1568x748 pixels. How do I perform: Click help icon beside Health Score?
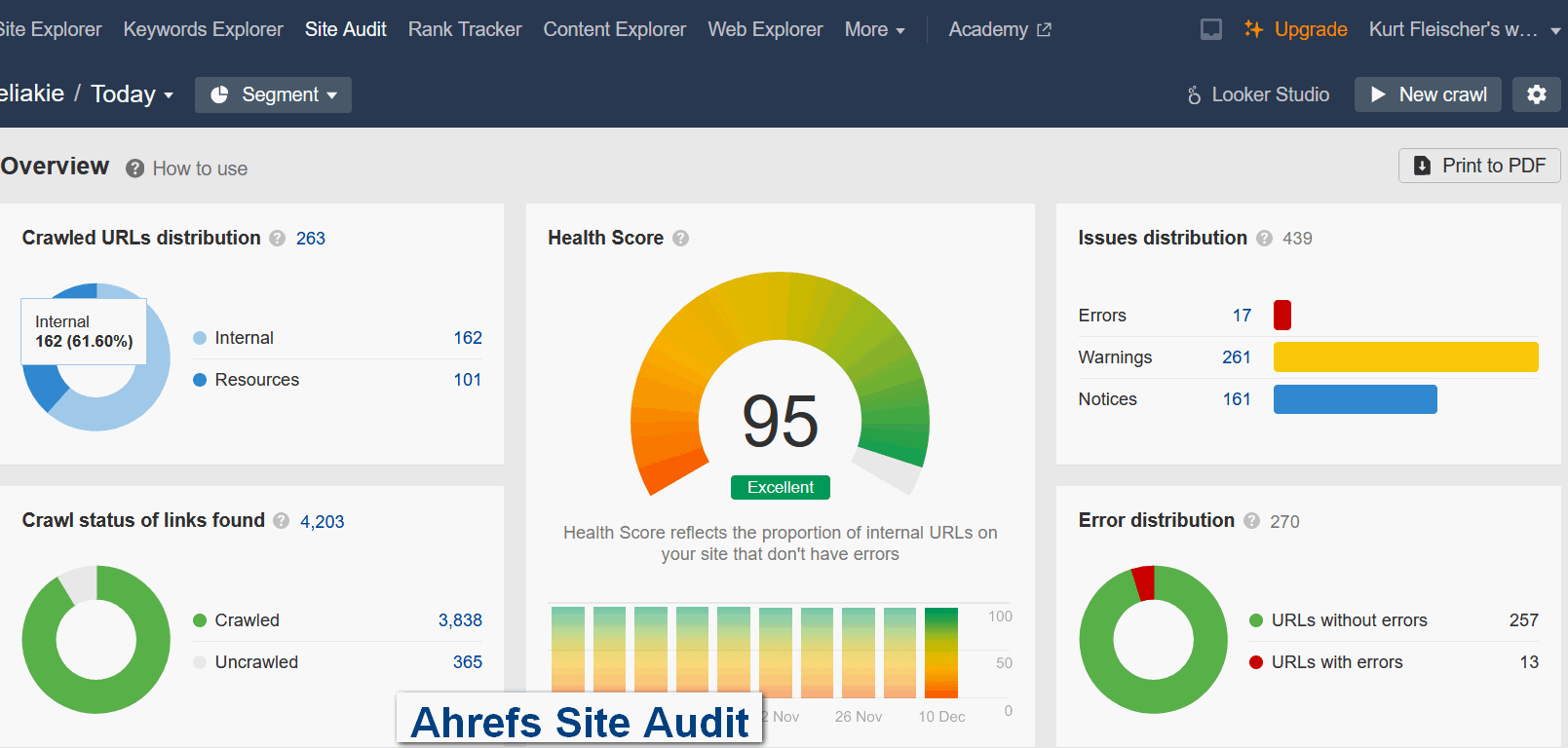[x=681, y=239]
